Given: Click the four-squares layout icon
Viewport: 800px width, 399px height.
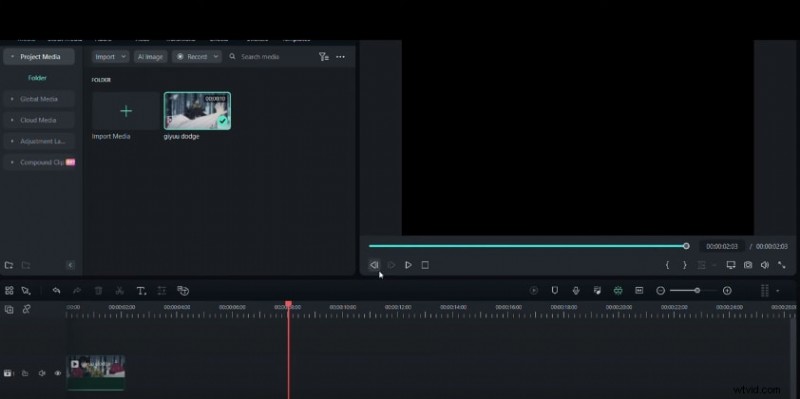Looking at the screenshot, I should (9, 290).
